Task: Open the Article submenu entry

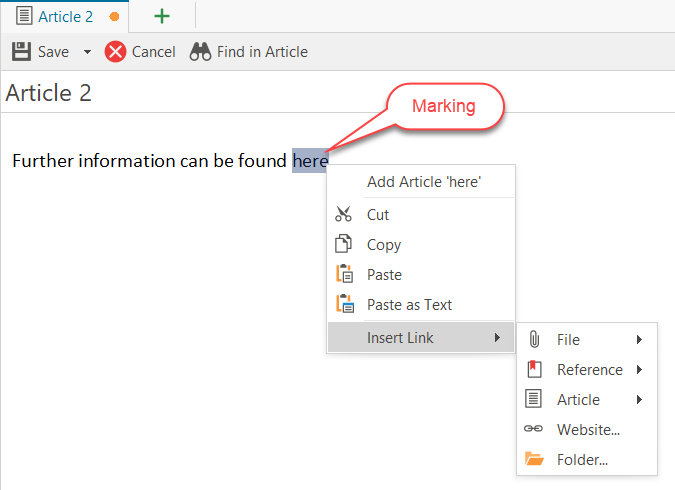Action: (578, 400)
